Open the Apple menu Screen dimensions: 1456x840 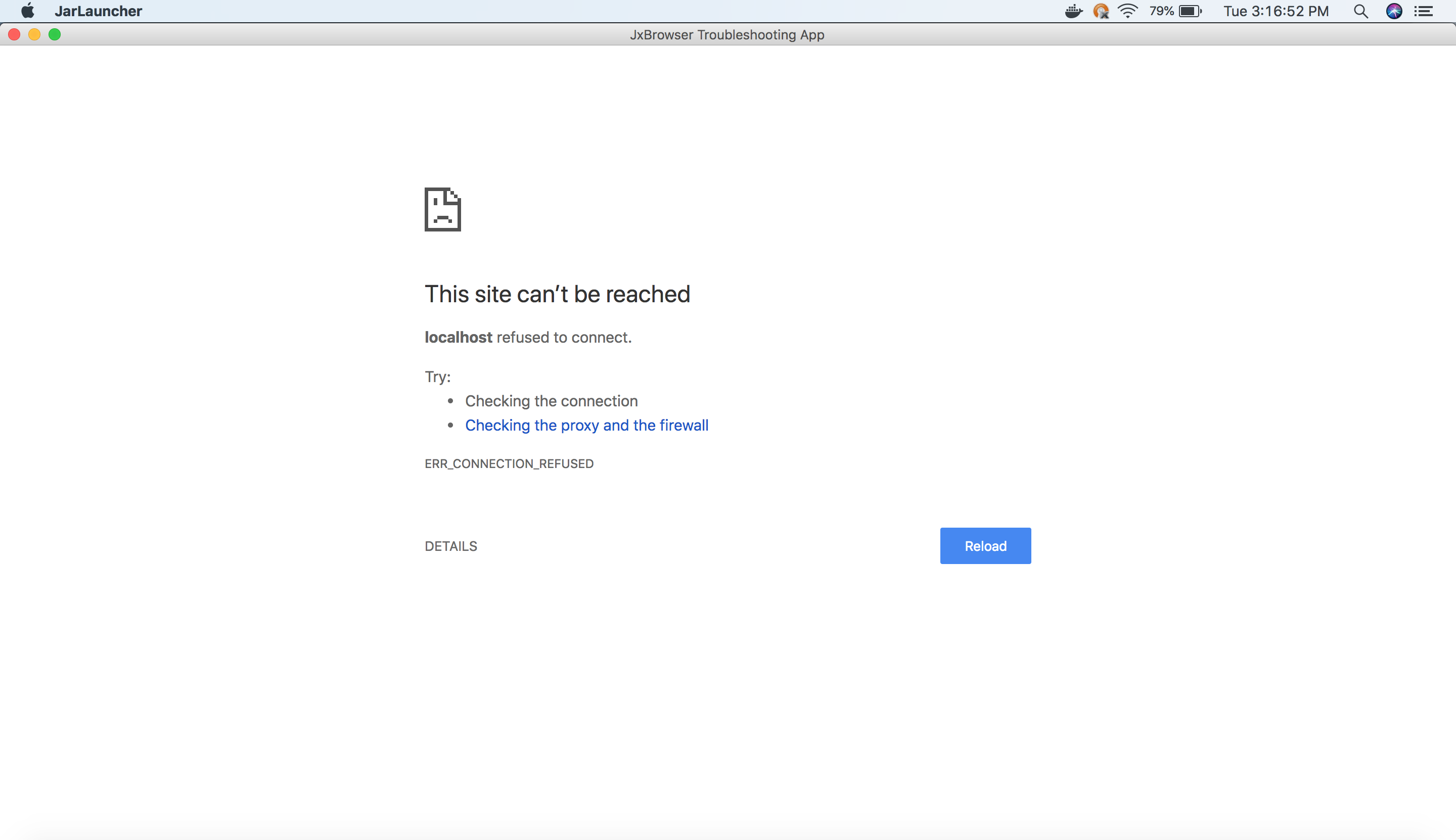point(27,11)
